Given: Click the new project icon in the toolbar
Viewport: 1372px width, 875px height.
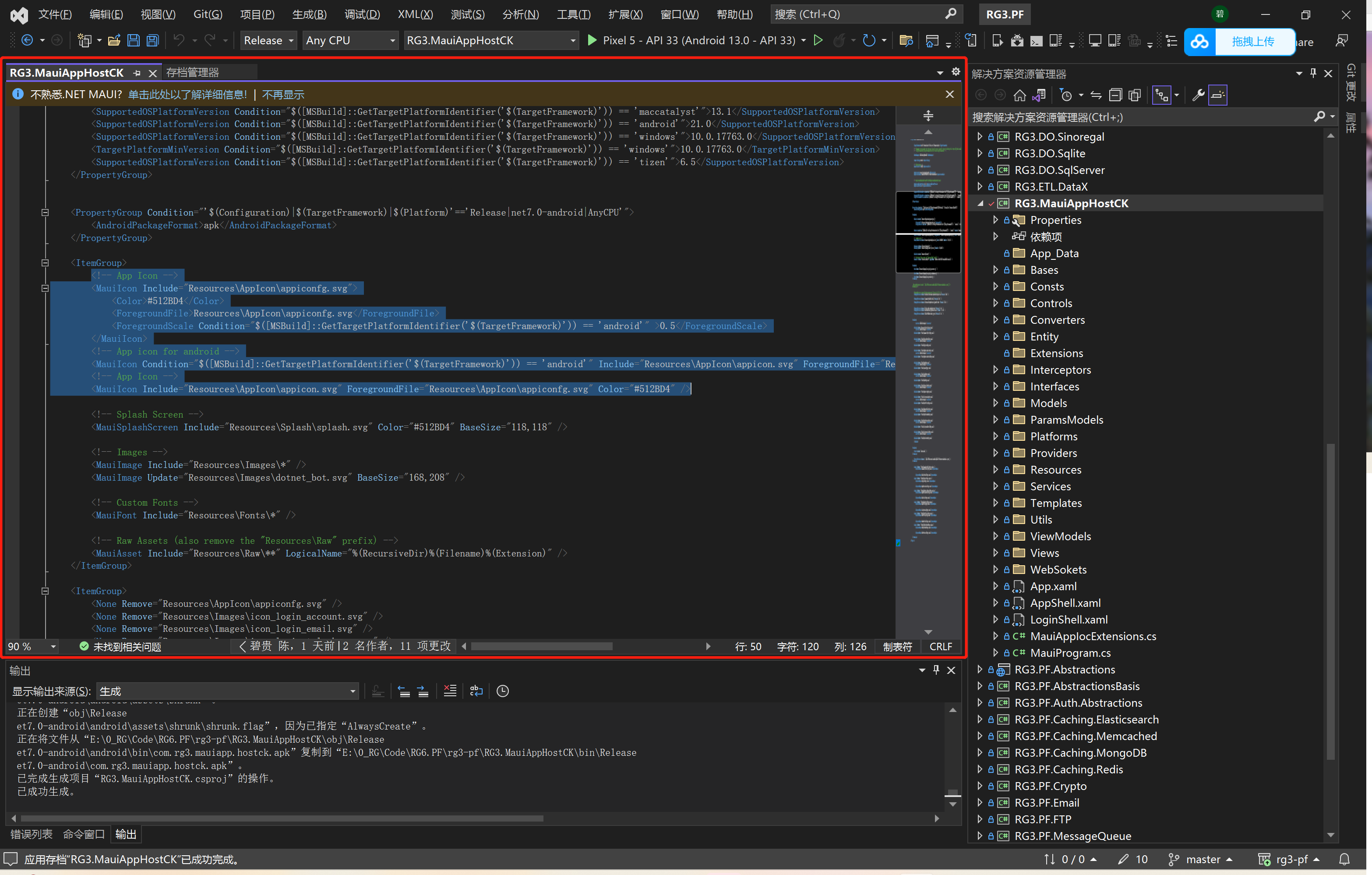Looking at the screenshot, I should click(x=85, y=40).
